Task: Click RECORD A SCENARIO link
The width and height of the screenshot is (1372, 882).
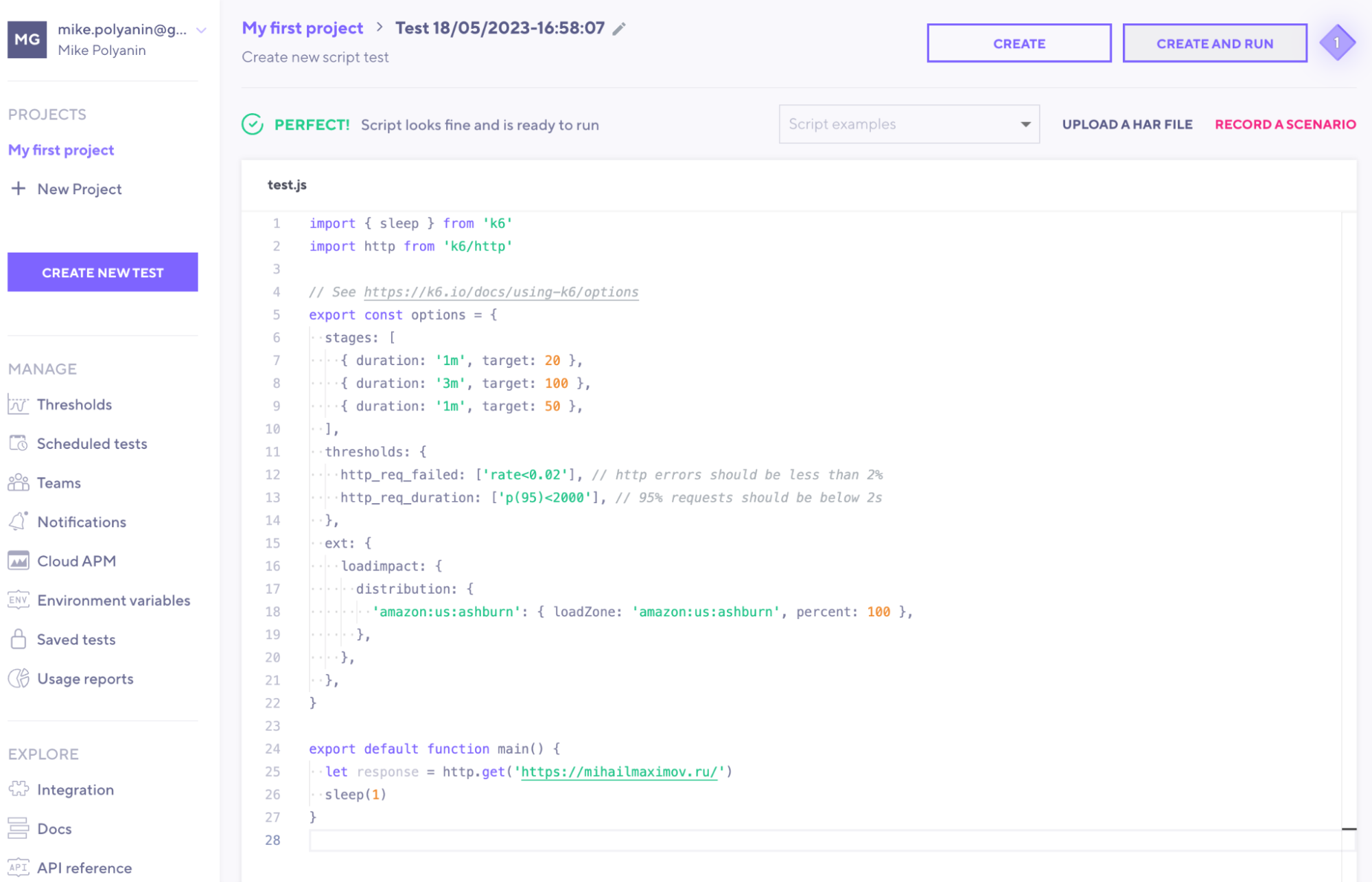Action: (x=1285, y=124)
